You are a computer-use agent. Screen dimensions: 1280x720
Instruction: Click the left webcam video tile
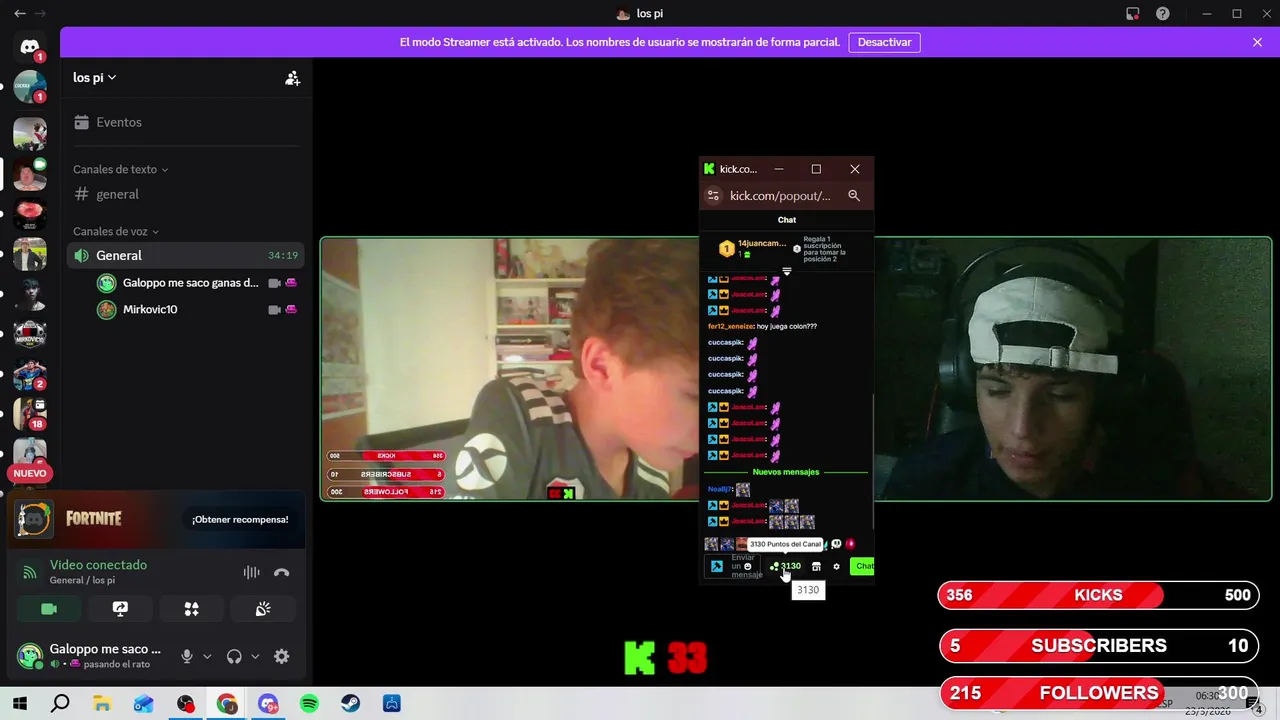pyautogui.click(x=510, y=369)
